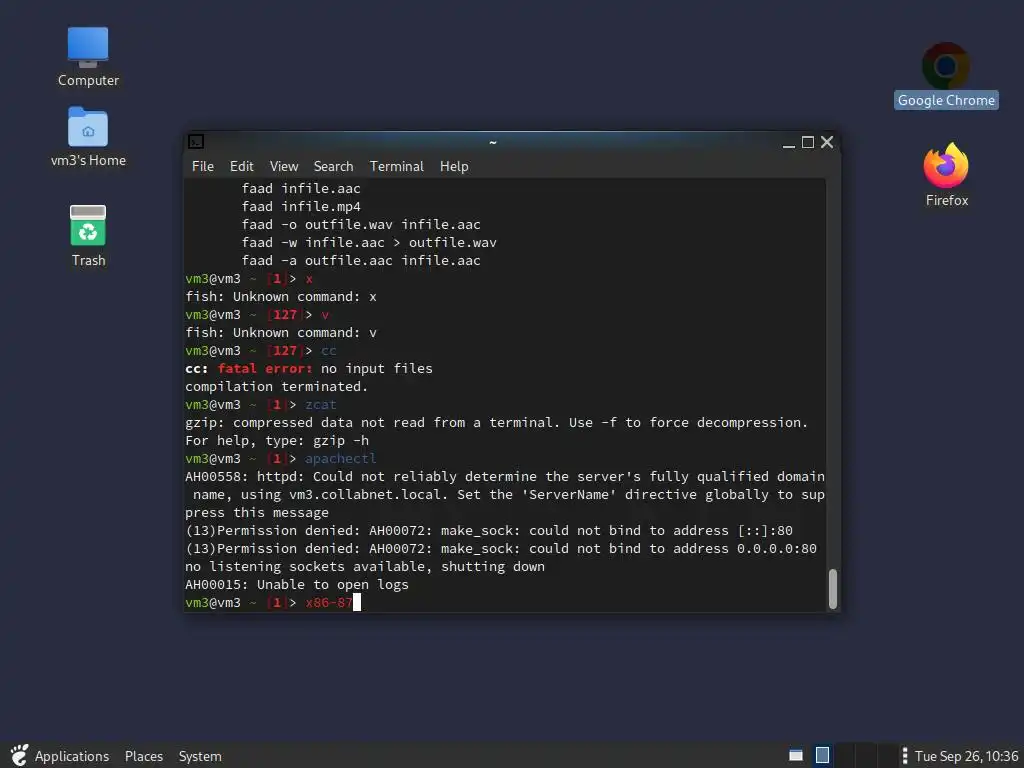Click the 'For help, type: gzip -h' line

click(x=277, y=441)
